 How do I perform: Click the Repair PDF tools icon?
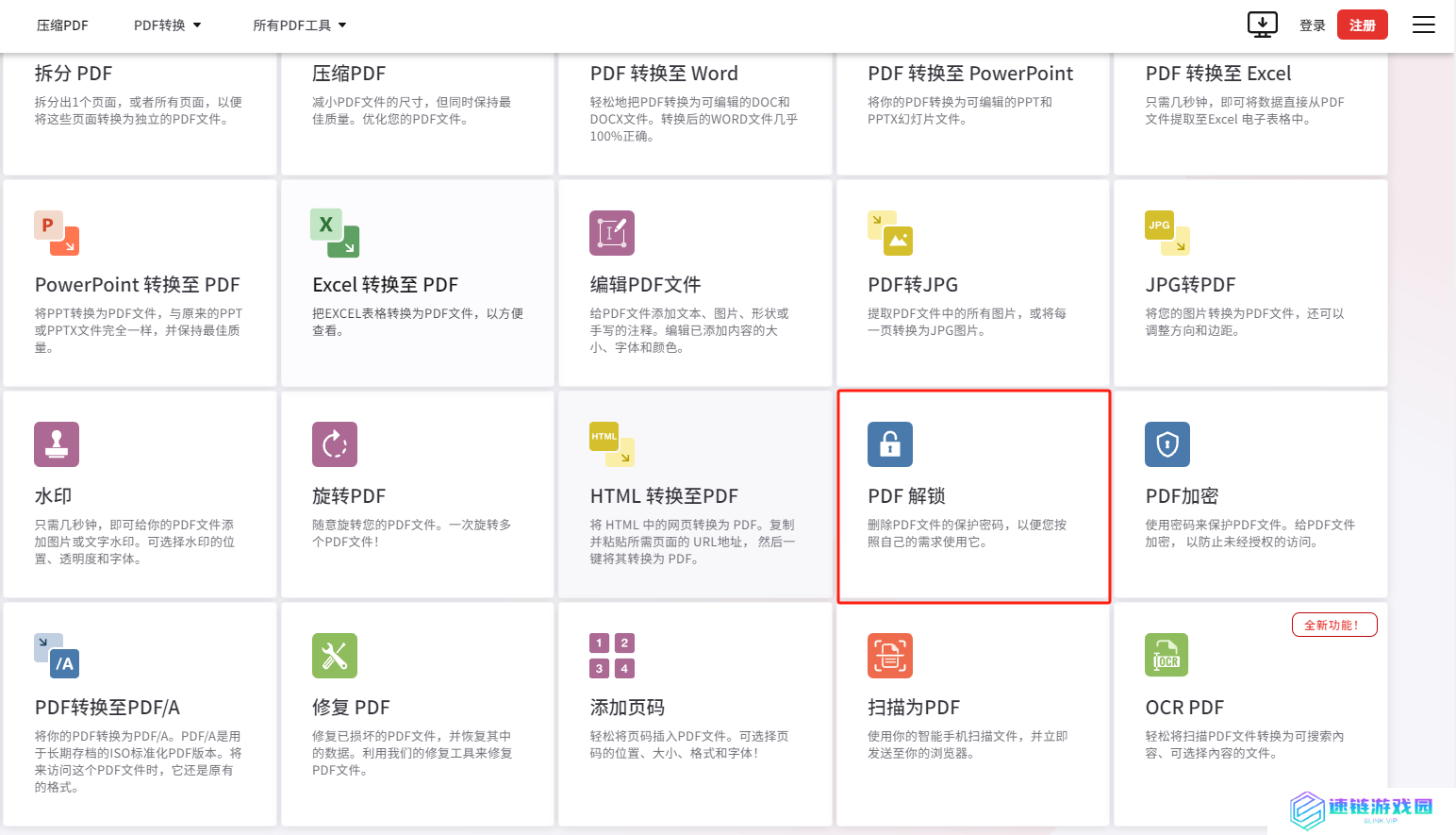335,656
